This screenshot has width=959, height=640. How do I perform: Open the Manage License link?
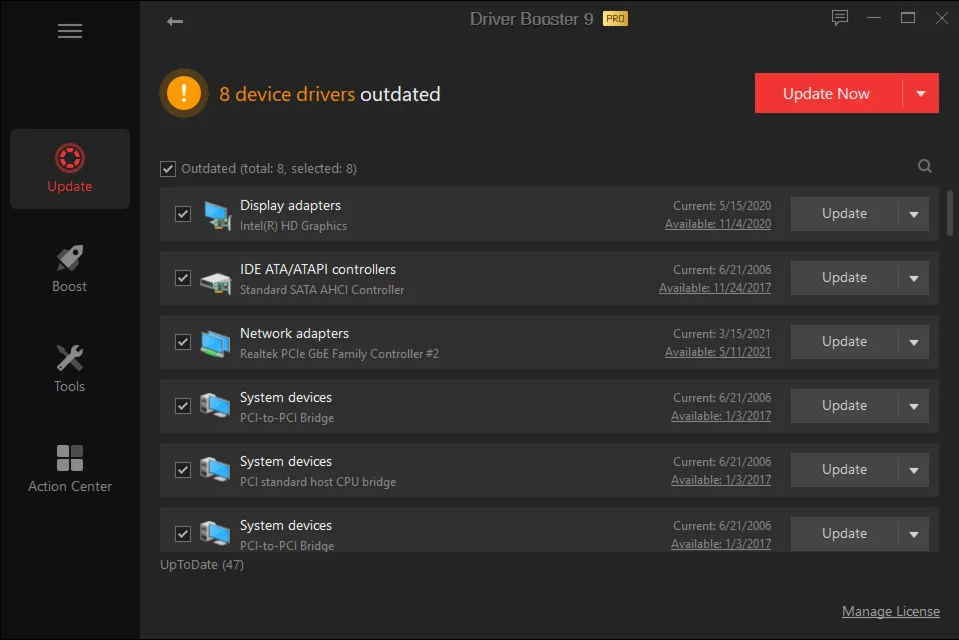[890, 611]
